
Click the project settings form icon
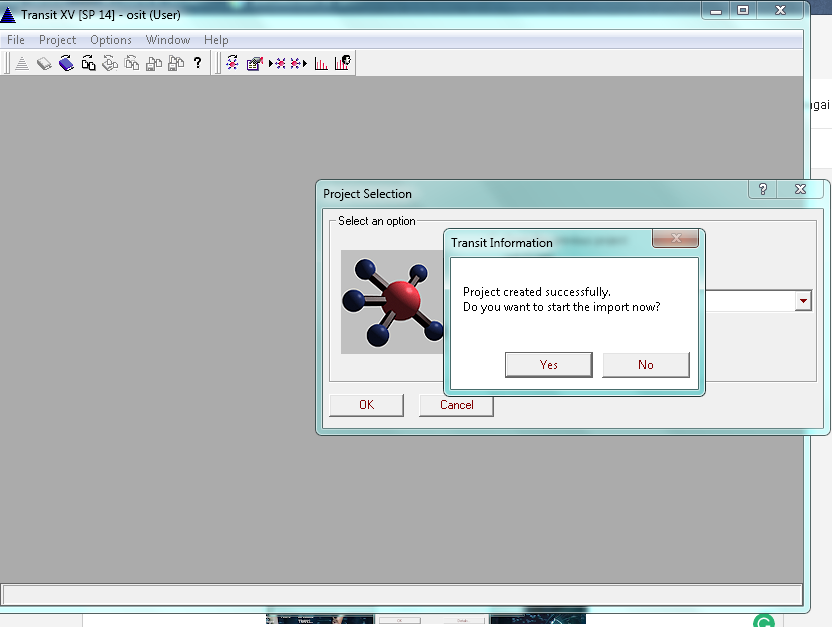click(x=255, y=63)
